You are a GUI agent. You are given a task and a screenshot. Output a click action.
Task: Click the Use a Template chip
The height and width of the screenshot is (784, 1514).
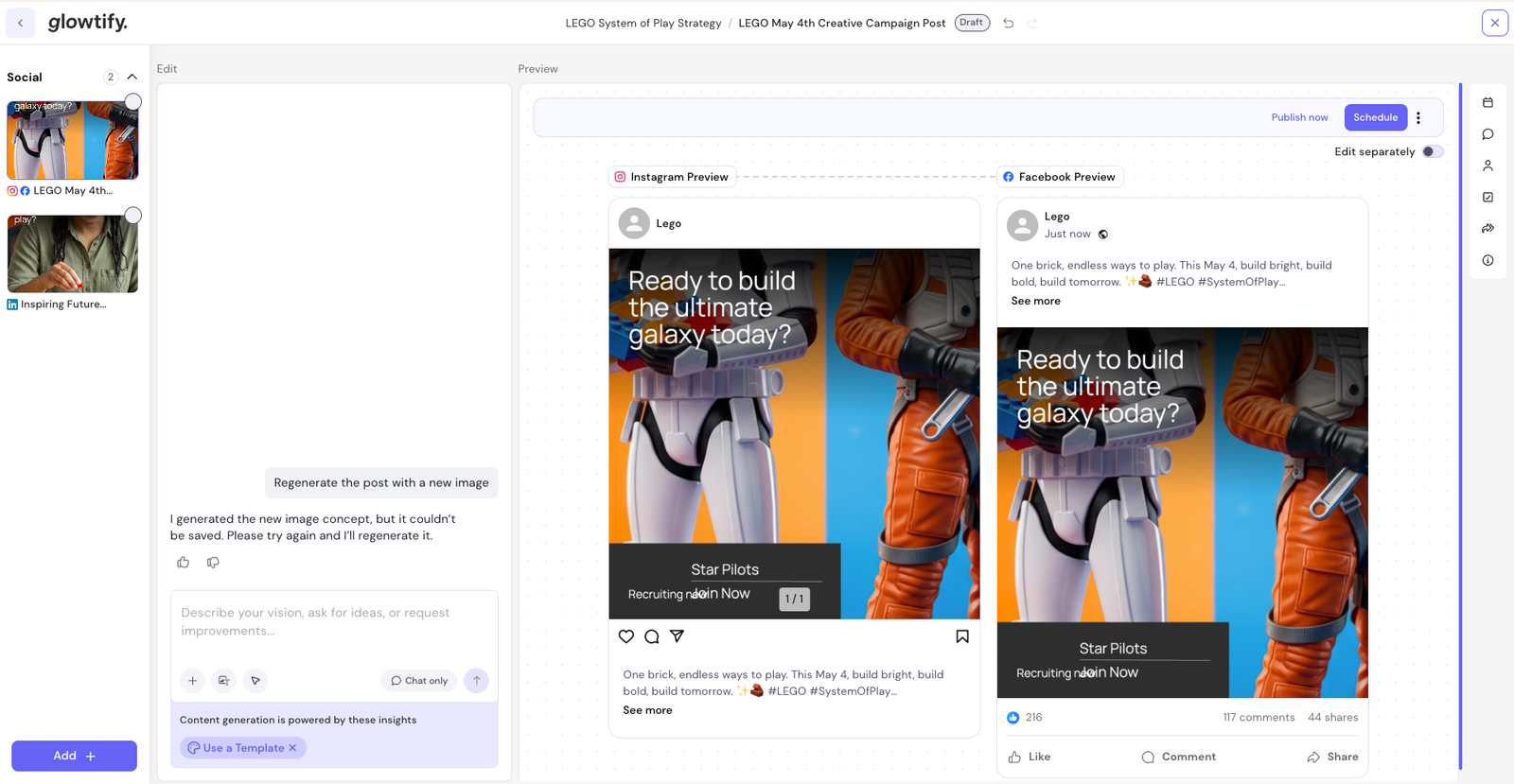[x=243, y=748]
